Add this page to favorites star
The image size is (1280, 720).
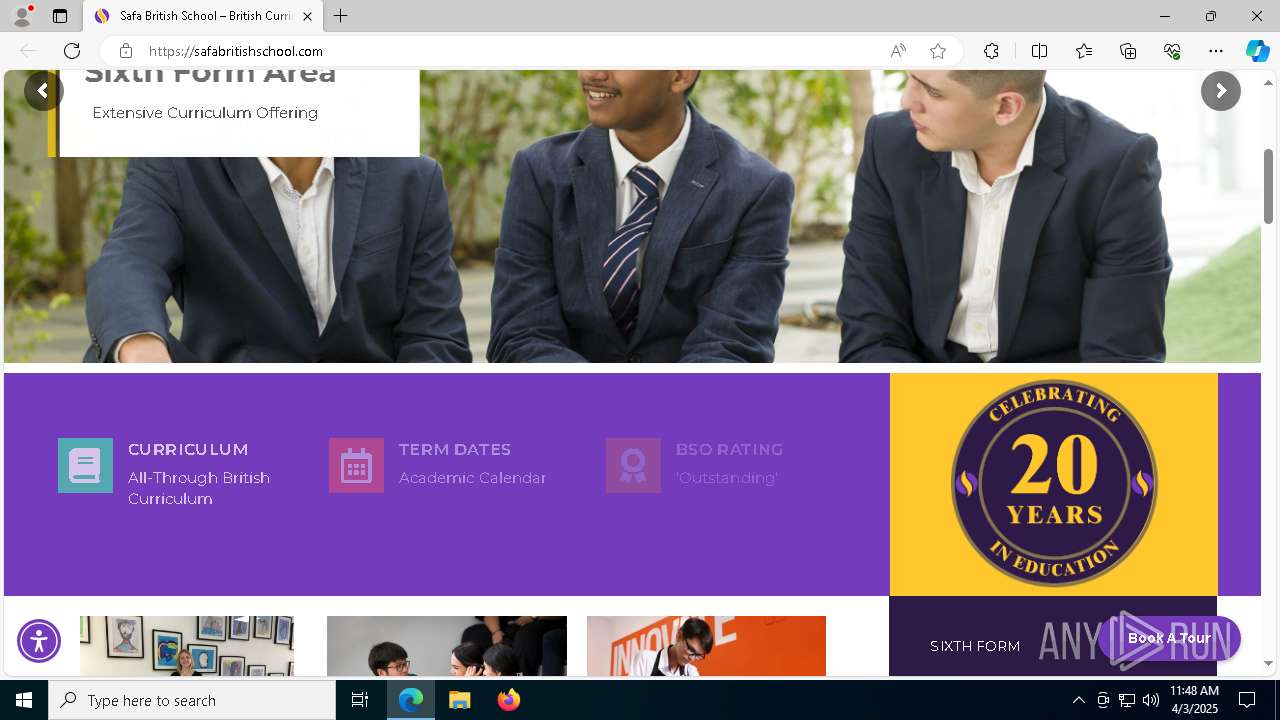point(938,51)
